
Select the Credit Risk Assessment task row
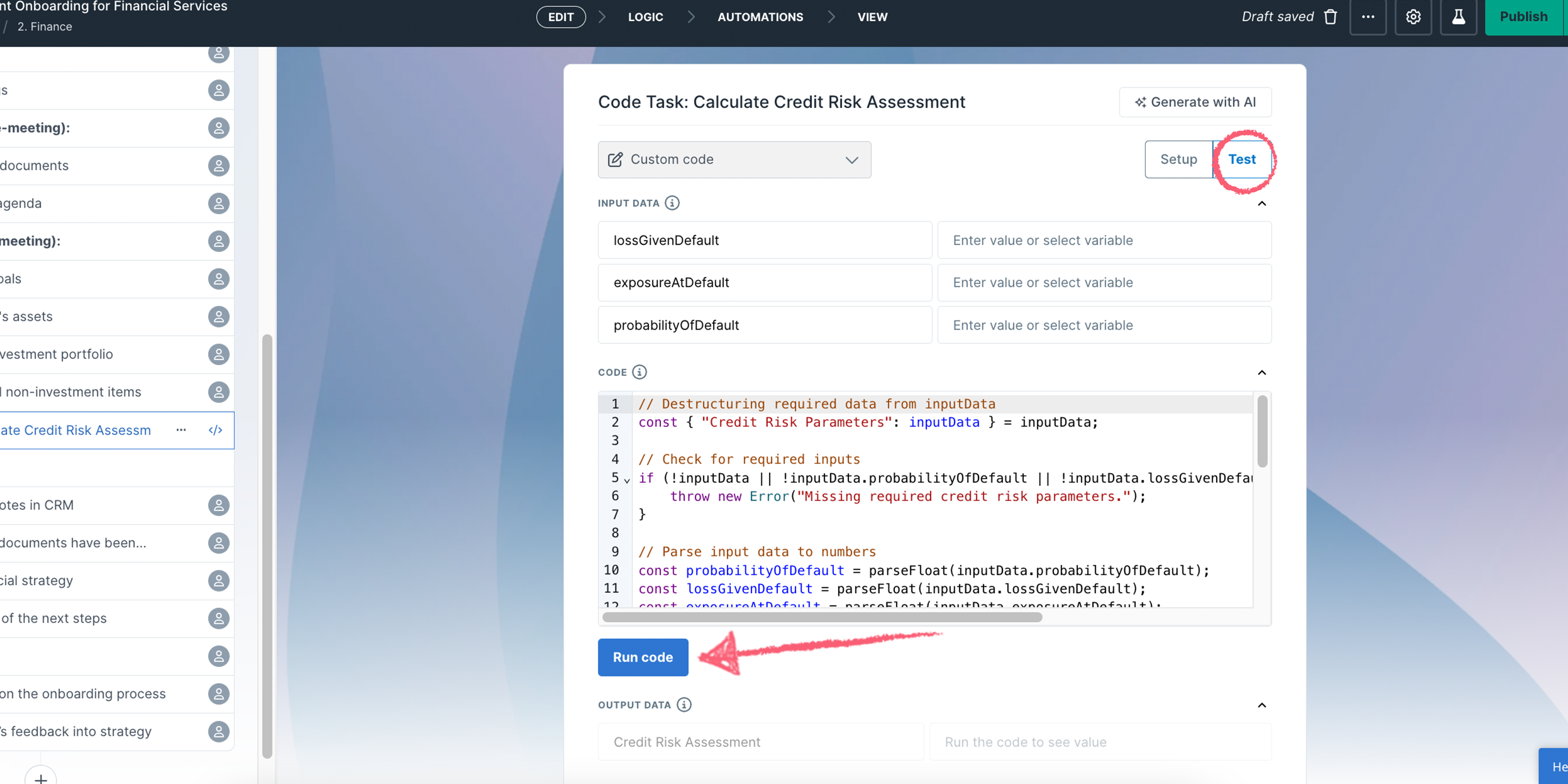[117, 431]
